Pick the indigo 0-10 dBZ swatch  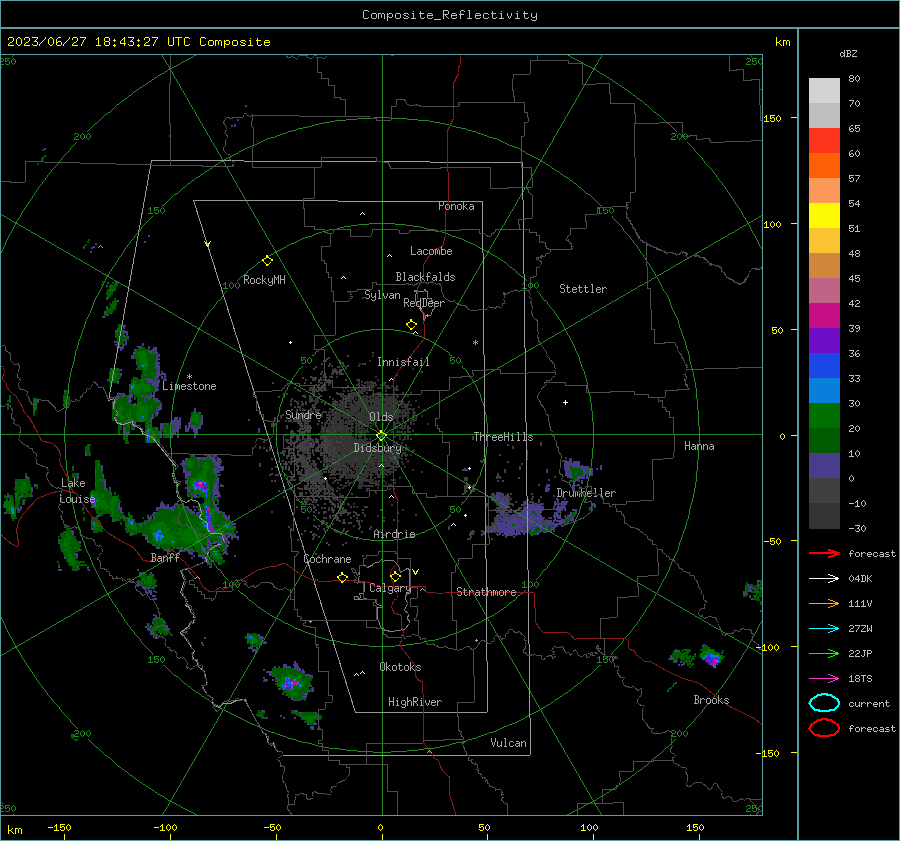pos(824,465)
